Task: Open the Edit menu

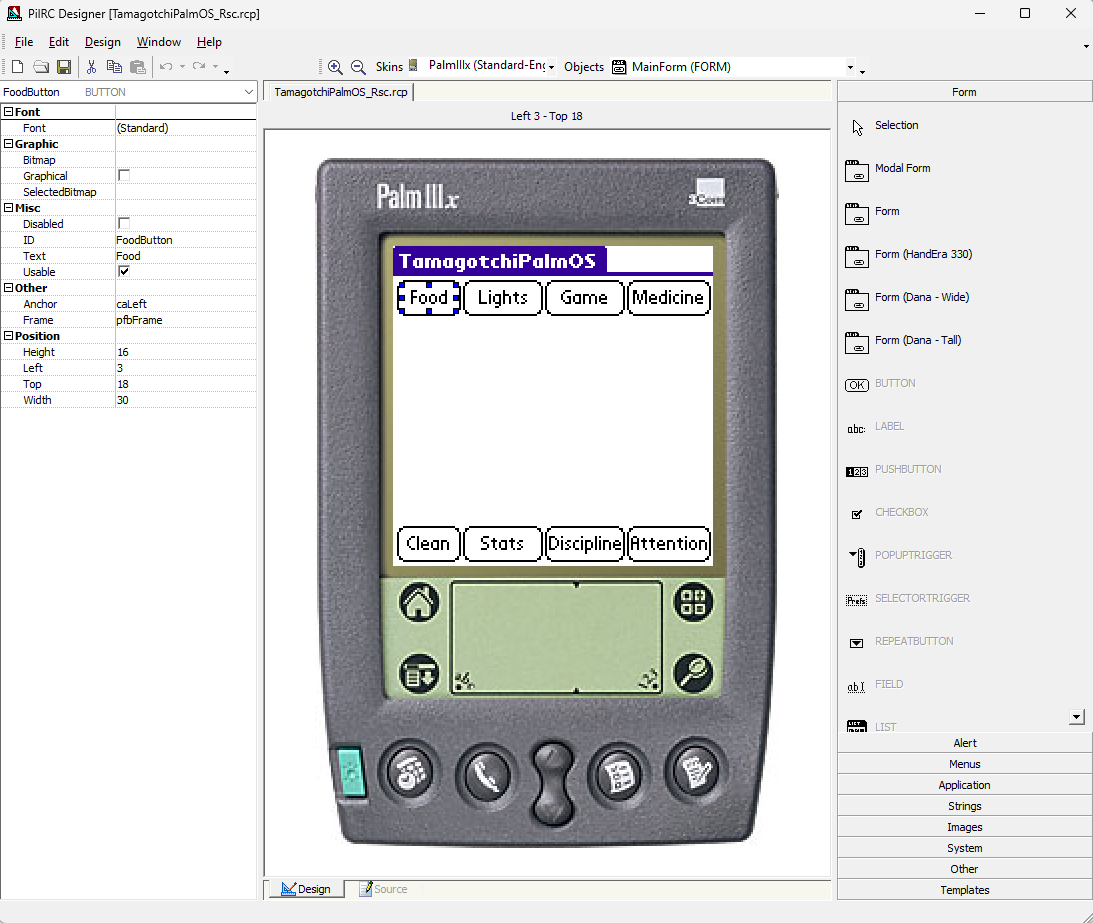Action: (x=59, y=42)
